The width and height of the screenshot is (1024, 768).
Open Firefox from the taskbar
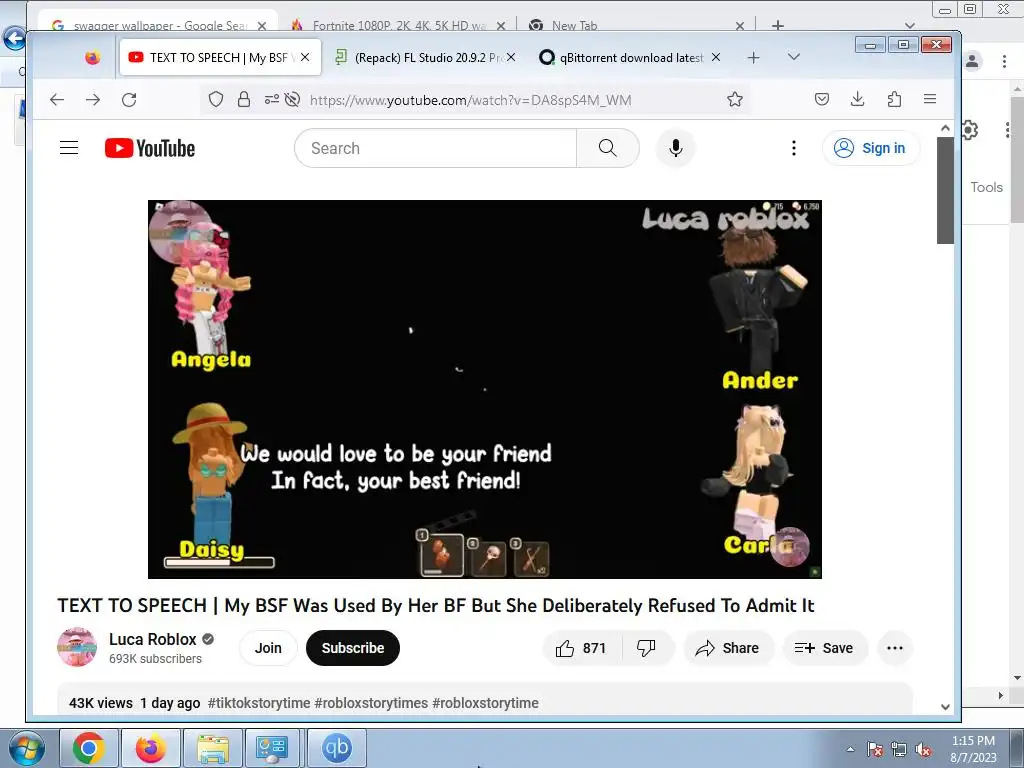[150, 748]
